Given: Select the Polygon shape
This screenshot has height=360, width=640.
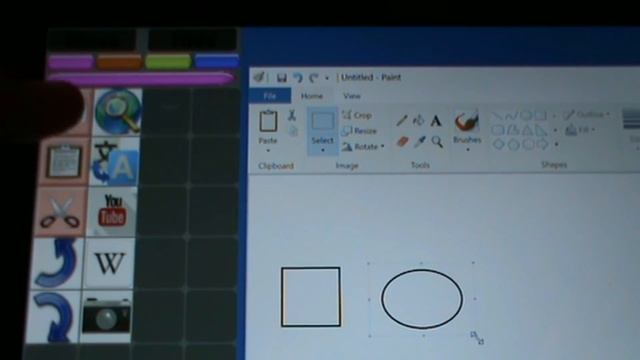Looking at the screenshot, I should tap(513, 130).
